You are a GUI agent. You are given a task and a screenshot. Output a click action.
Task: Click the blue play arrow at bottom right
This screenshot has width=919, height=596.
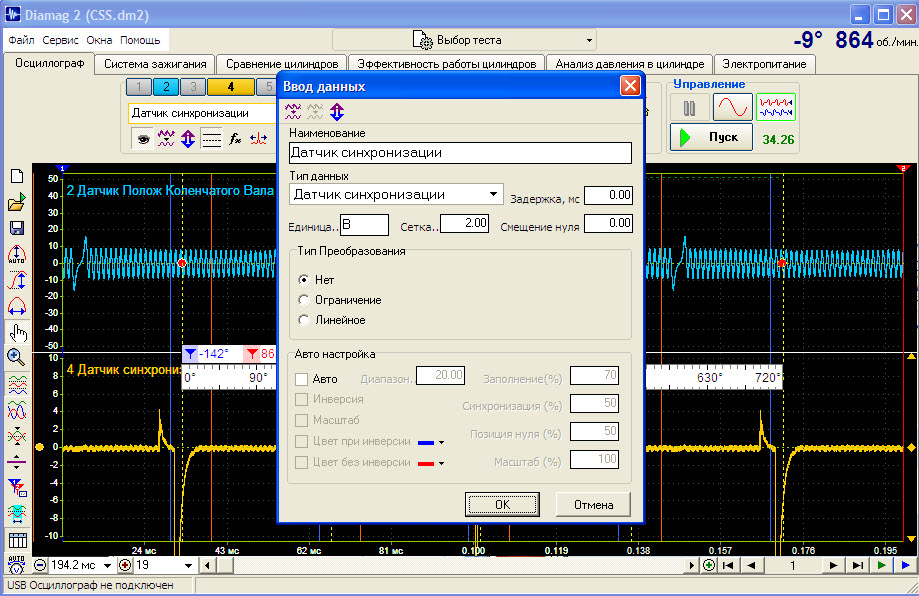point(906,566)
